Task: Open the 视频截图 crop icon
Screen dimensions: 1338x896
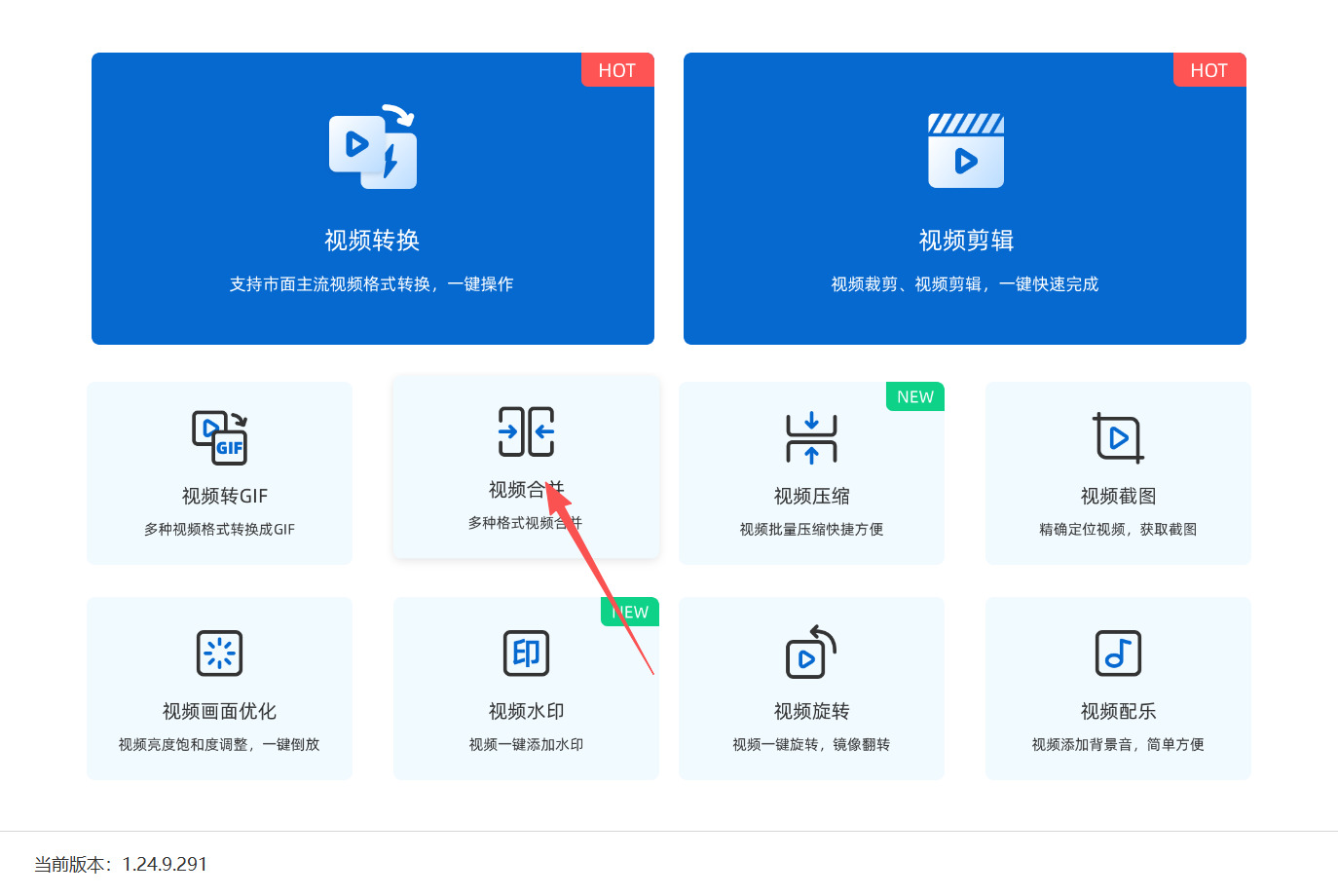Action: pyautogui.click(x=1118, y=437)
